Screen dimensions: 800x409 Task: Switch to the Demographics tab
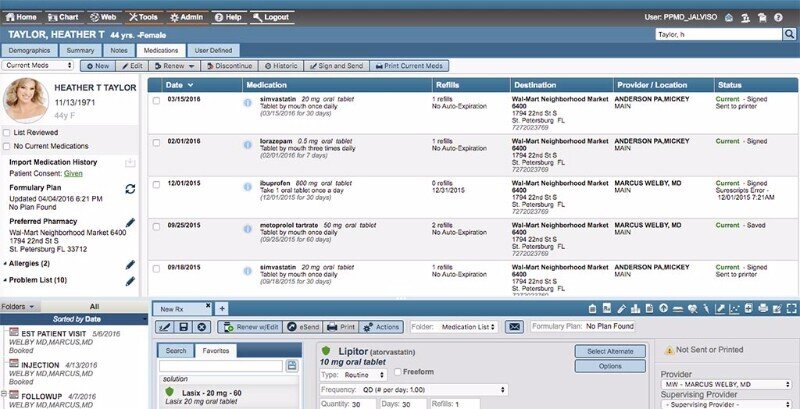pos(29,50)
